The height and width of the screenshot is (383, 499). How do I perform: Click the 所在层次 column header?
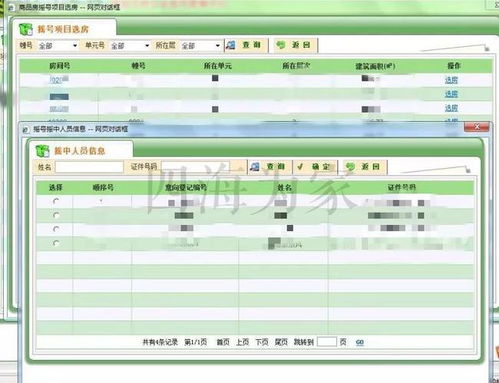point(296,66)
